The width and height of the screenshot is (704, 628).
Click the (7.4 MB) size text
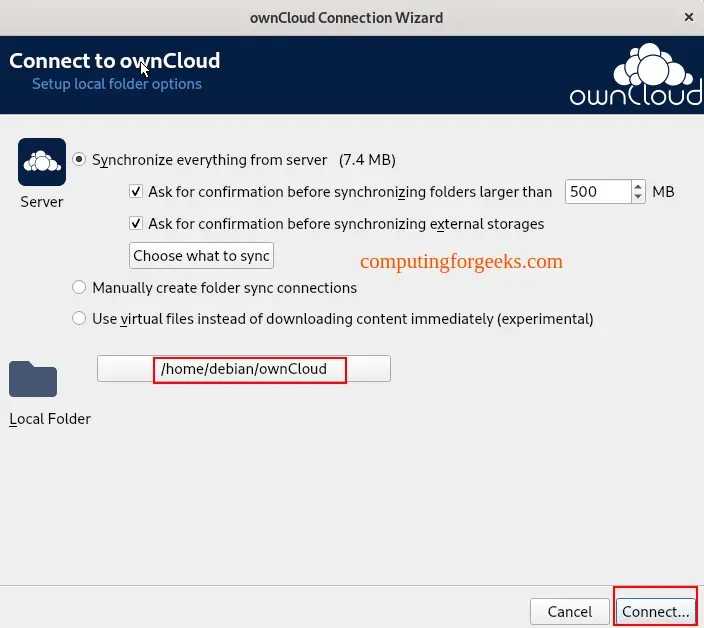point(367,160)
